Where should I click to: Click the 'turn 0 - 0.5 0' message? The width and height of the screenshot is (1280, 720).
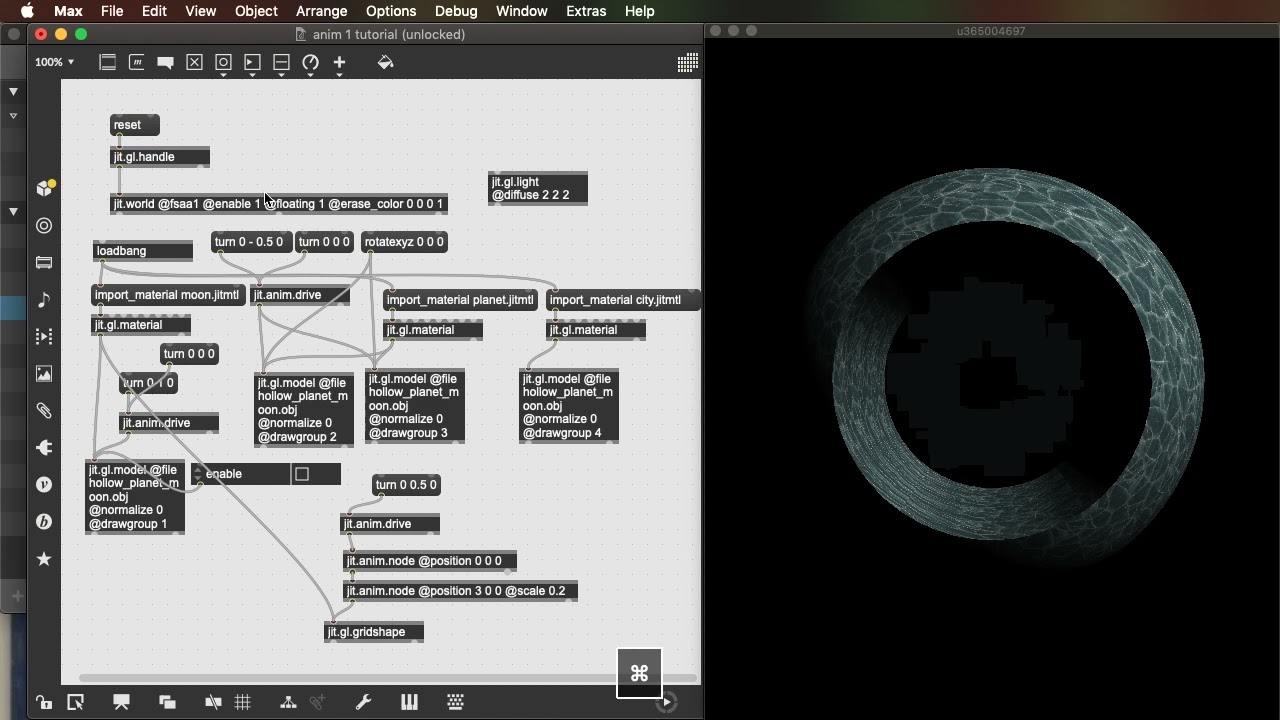point(251,242)
